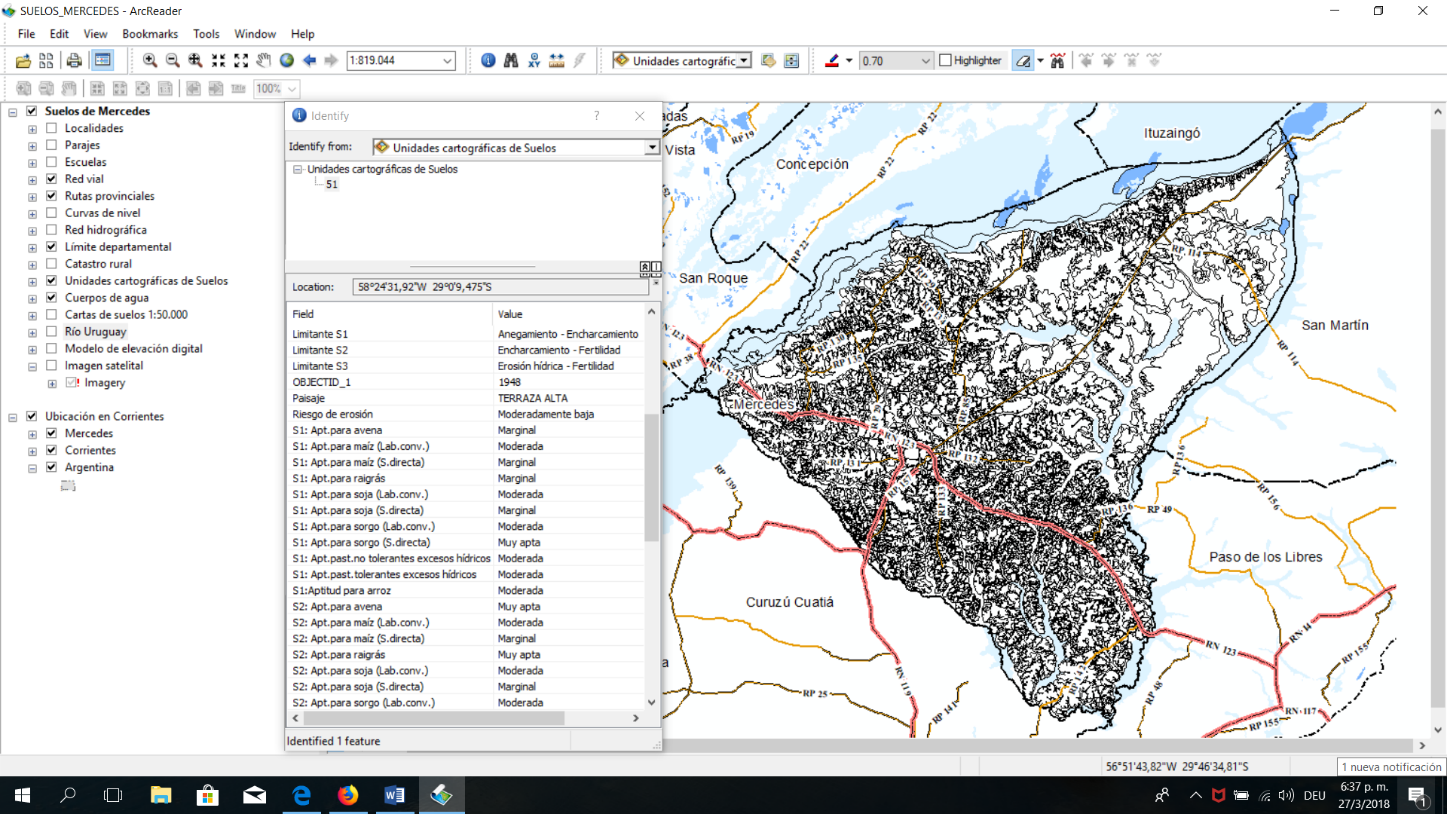Open the map scale dropdown

[447, 61]
